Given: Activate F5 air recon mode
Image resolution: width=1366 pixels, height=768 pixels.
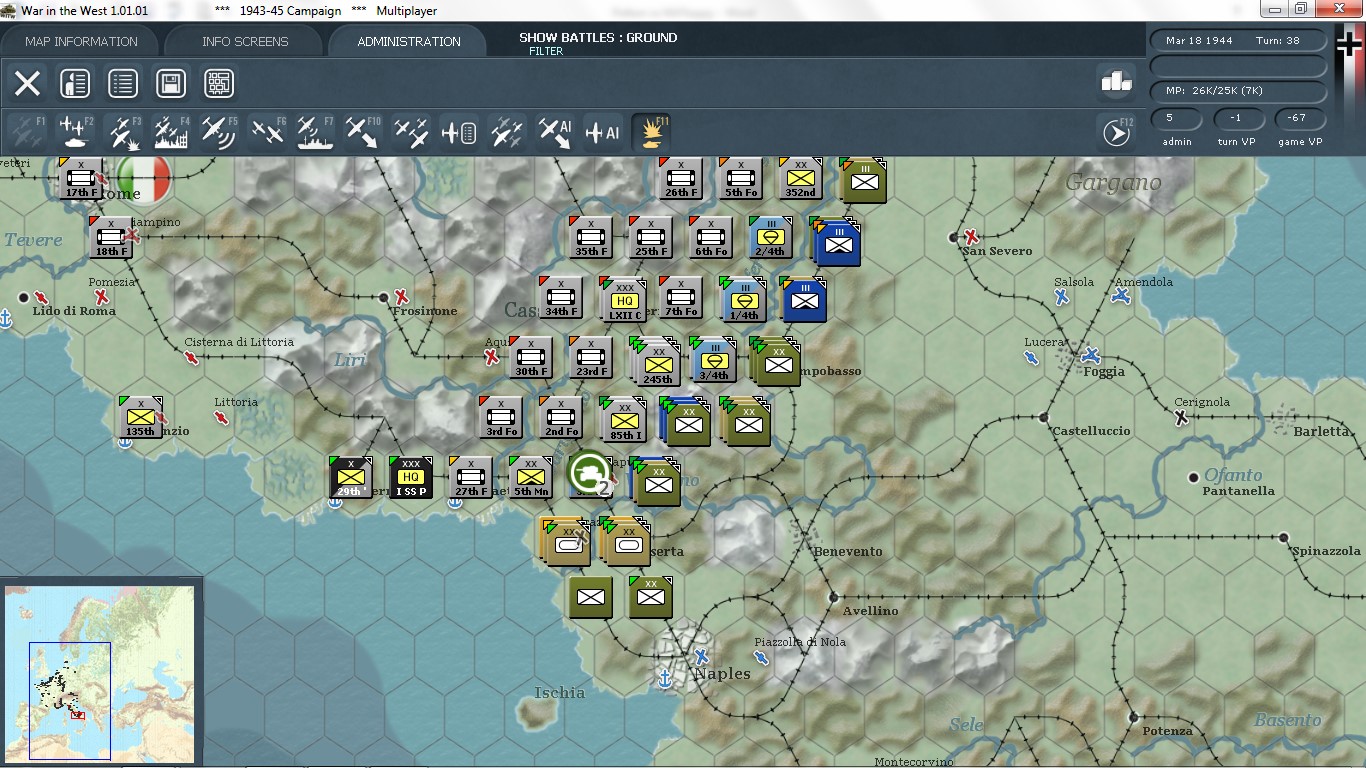Looking at the screenshot, I should pos(219,132).
